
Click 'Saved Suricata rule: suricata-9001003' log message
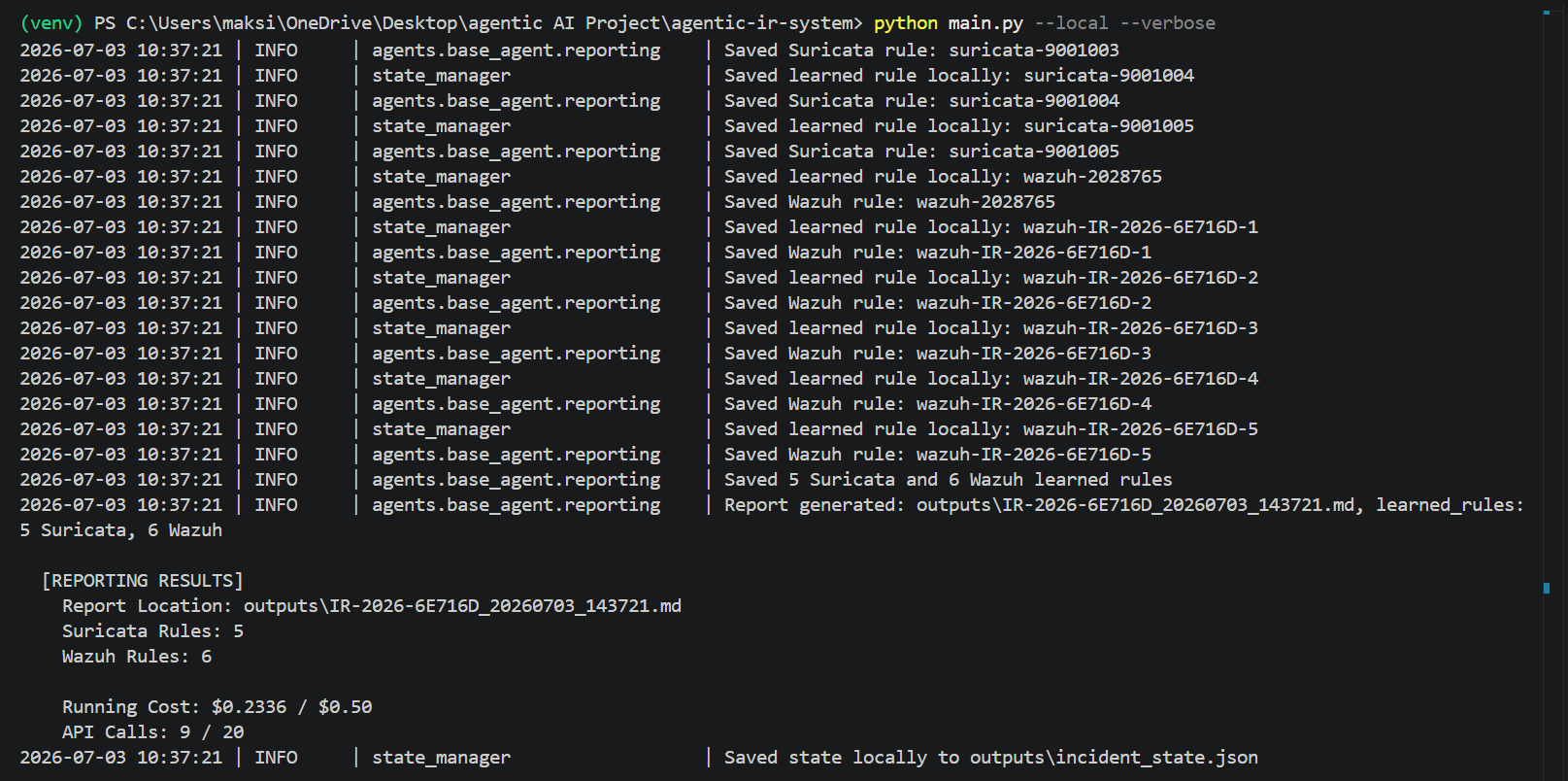[x=921, y=51]
